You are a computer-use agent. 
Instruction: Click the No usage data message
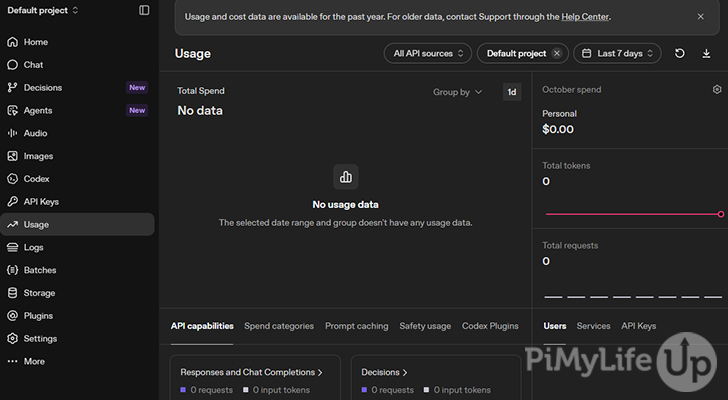[x=345, y=205]
